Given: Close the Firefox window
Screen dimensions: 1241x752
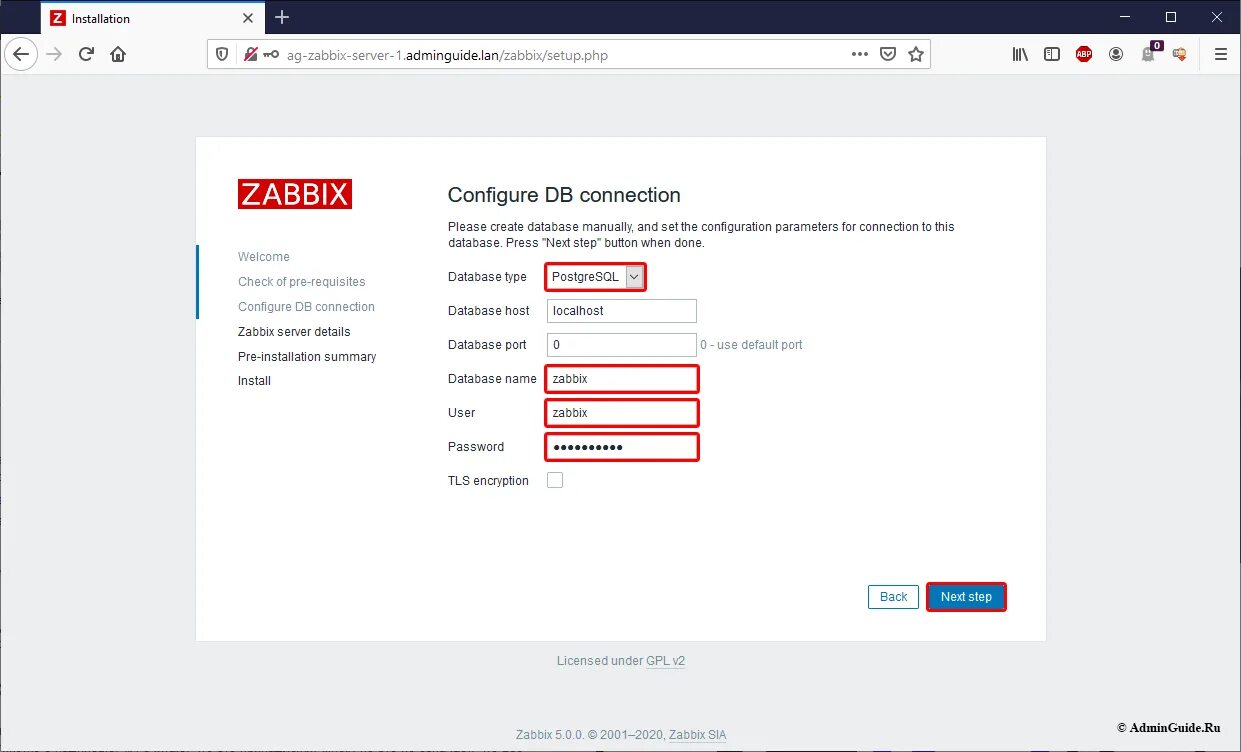Looking at the screenshot, I should coord(1217,17).
